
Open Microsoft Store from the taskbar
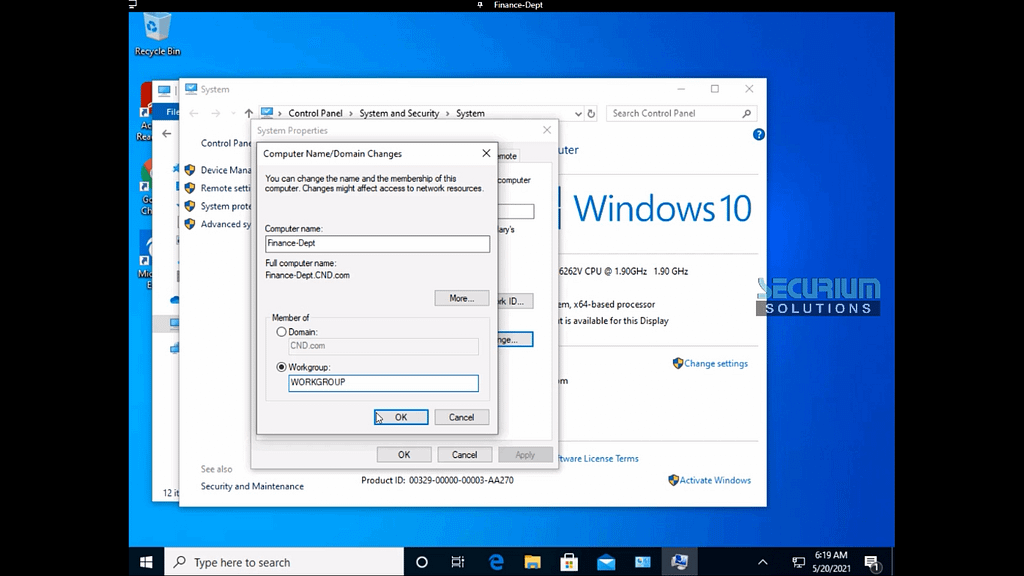coord(569,562)
